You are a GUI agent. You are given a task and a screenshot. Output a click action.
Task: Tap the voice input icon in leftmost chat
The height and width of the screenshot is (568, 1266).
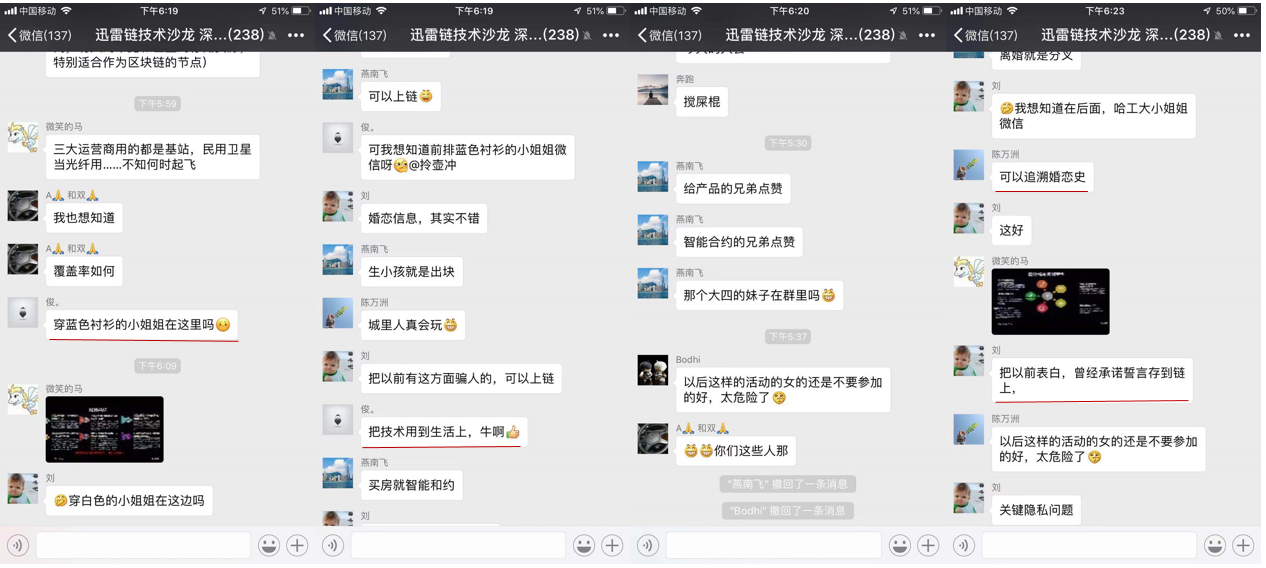click(18, 545)
